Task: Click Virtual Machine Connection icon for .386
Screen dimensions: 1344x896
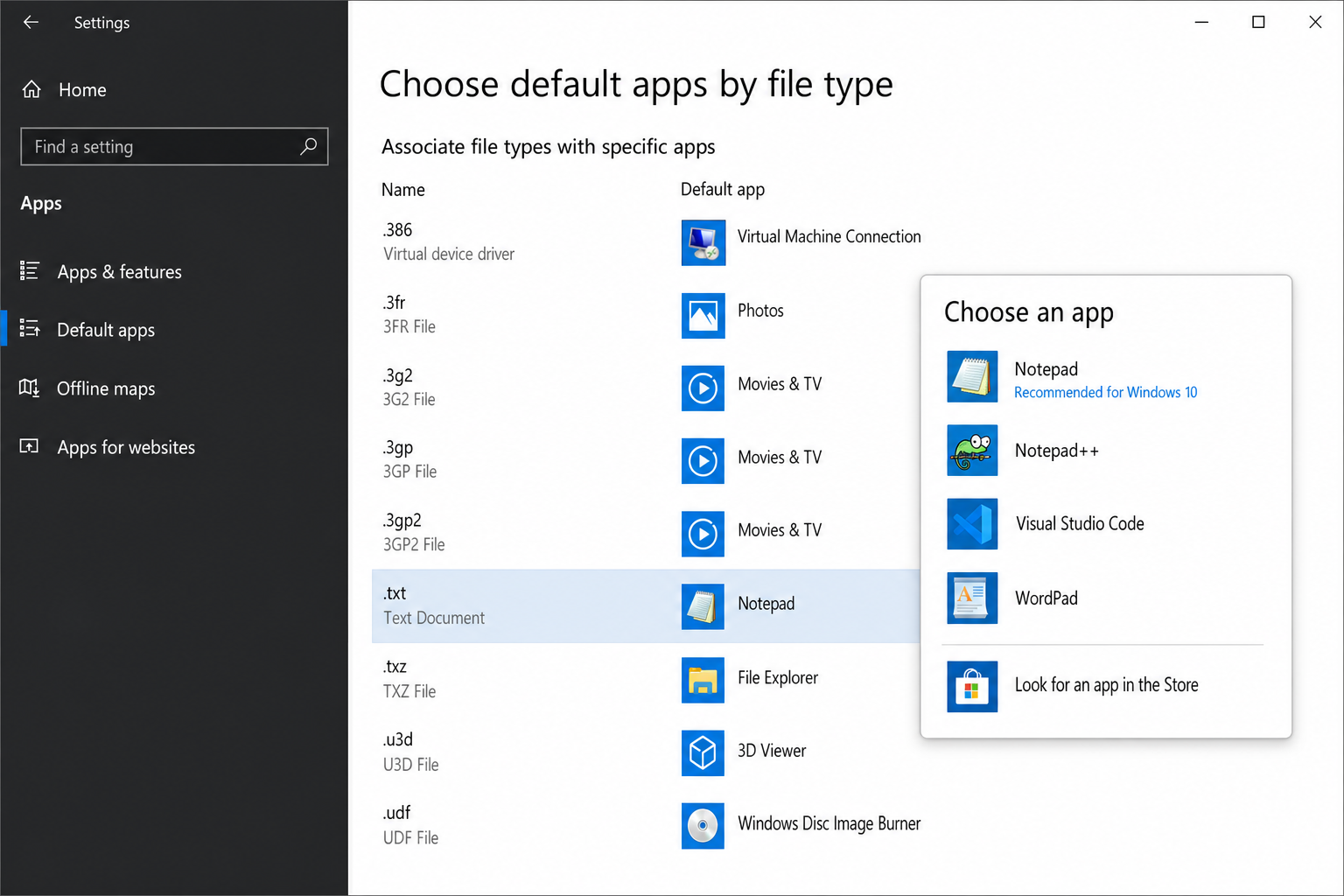Action: 703,242
